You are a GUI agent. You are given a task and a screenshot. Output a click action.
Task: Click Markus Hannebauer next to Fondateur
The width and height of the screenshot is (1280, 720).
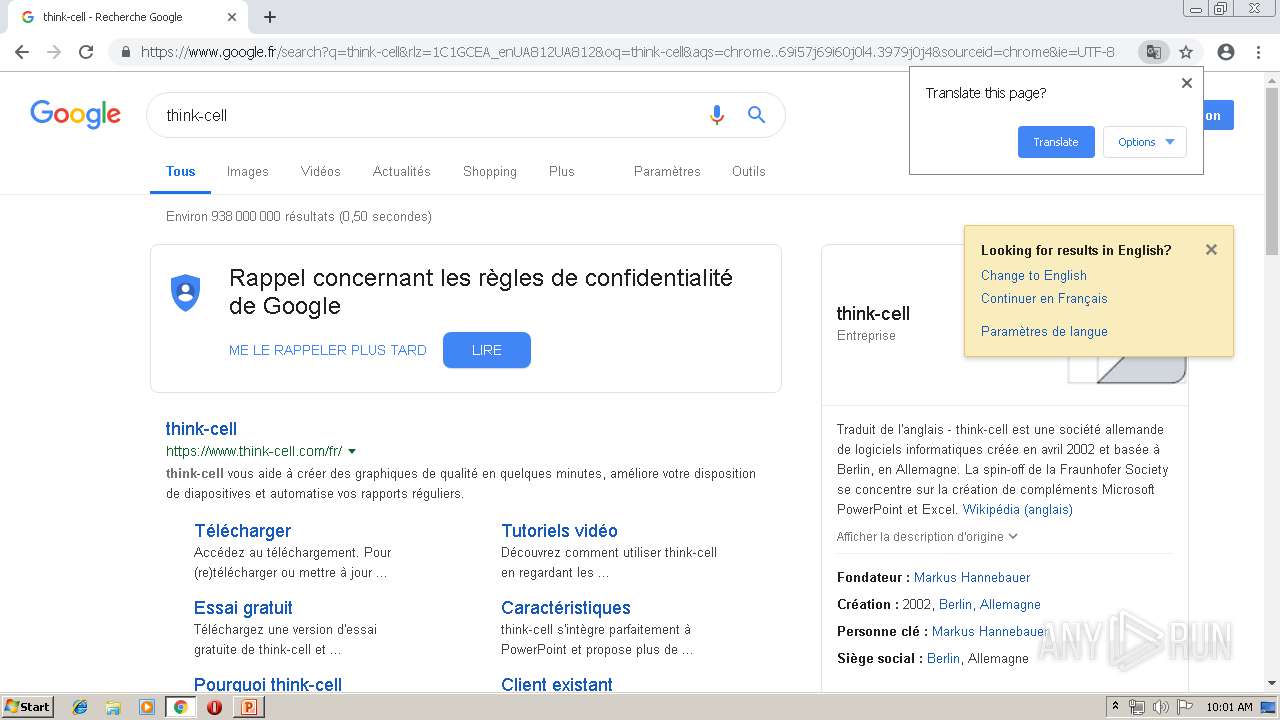tap(972, 578)
